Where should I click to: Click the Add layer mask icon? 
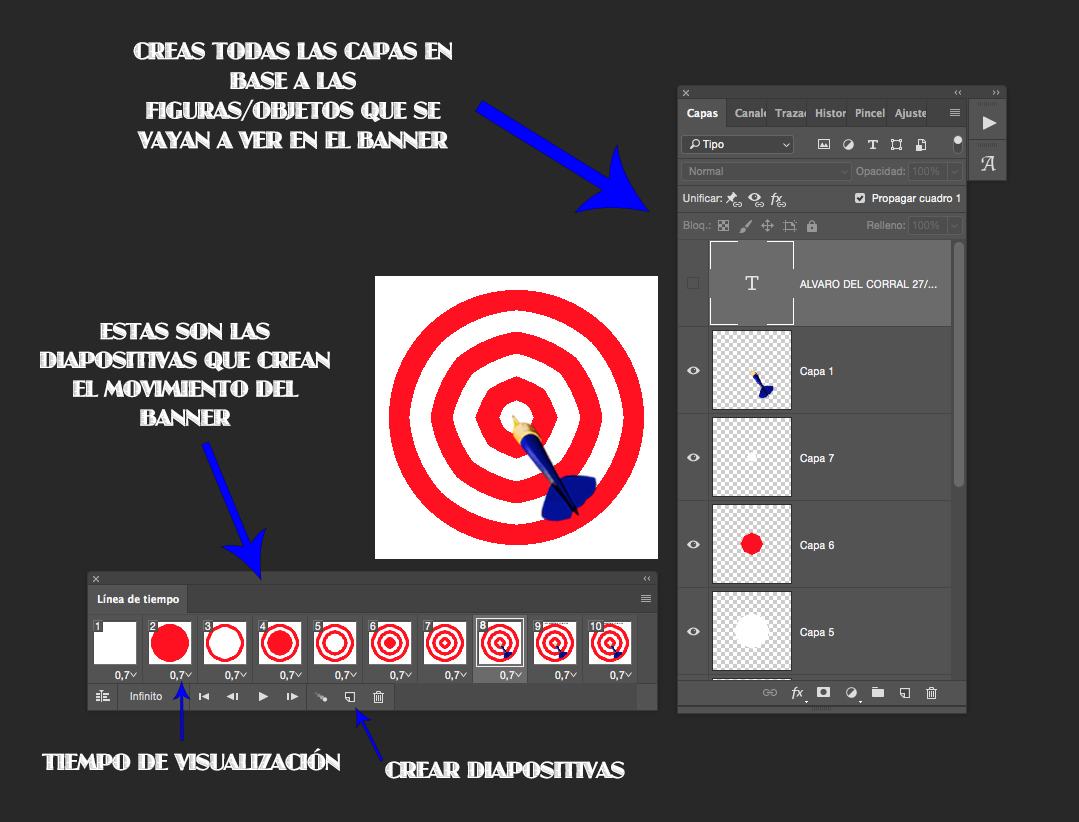click(x=823, y=692)
